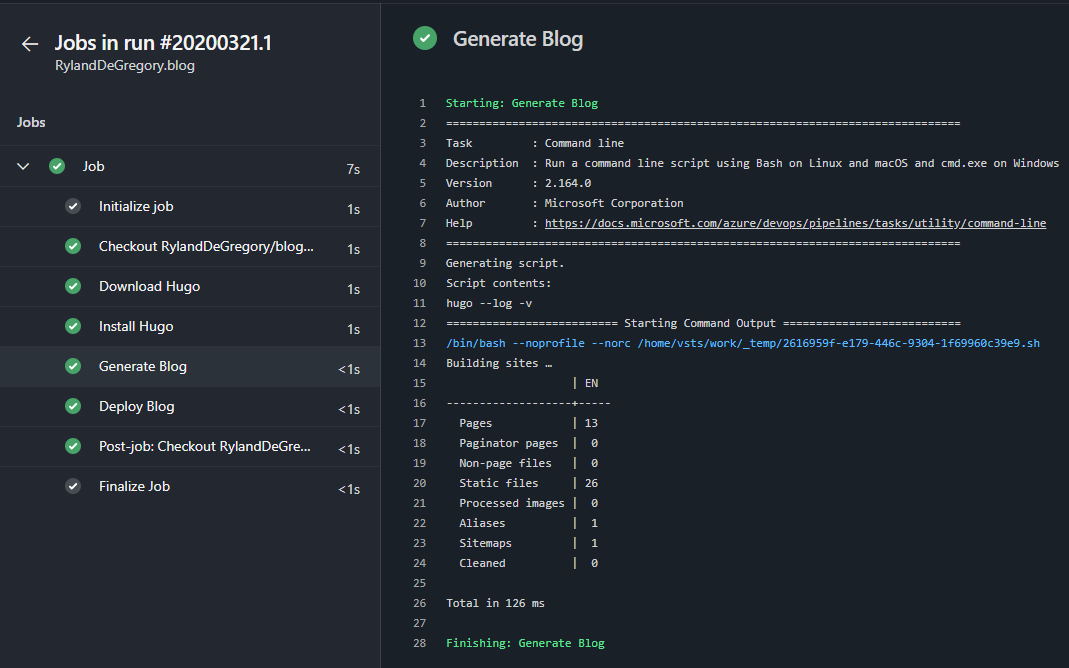Click the checkmark icon next to Install Hugo

click(73, 326)
